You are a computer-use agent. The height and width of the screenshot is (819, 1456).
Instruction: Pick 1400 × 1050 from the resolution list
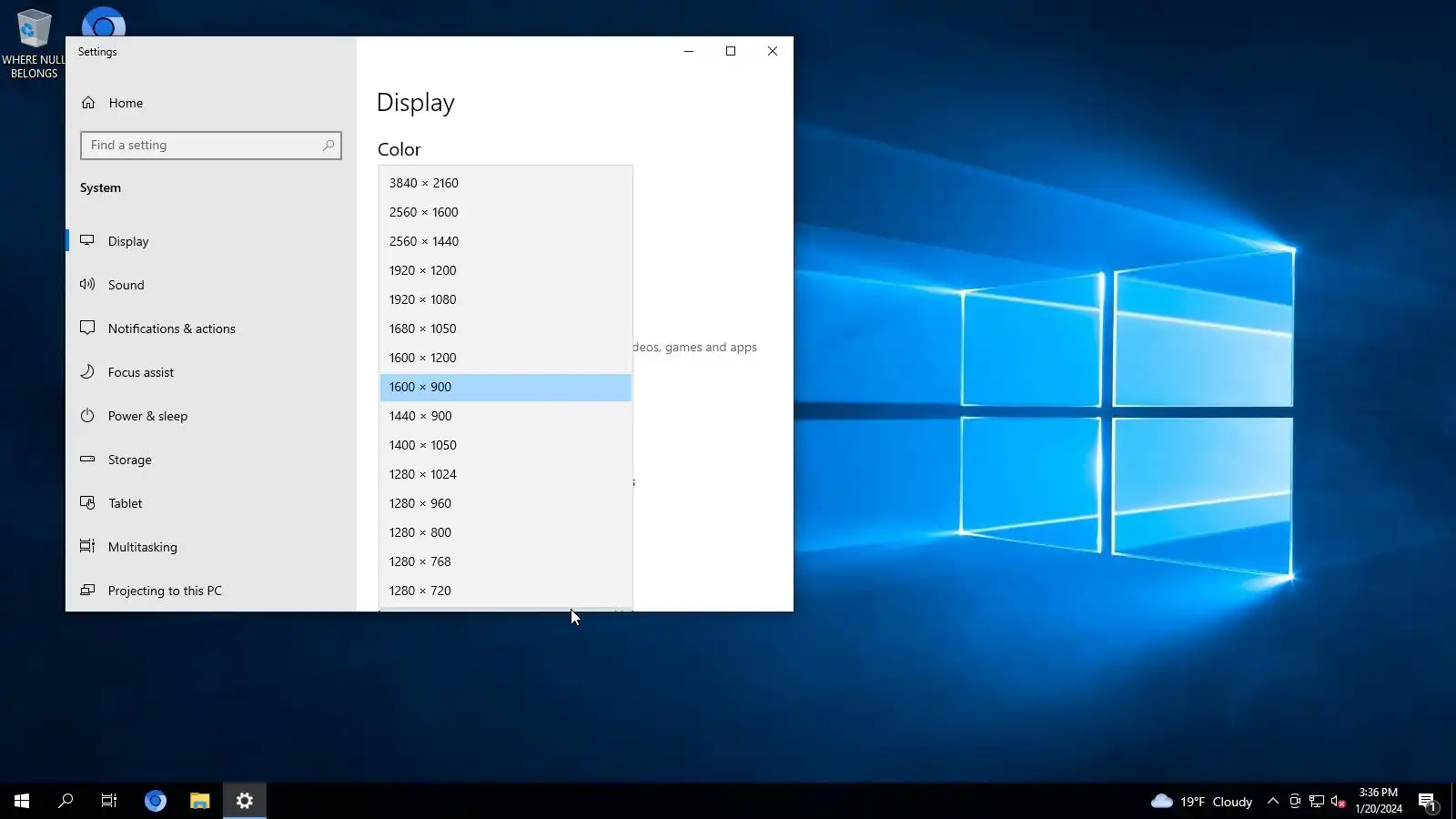[506, 445]
